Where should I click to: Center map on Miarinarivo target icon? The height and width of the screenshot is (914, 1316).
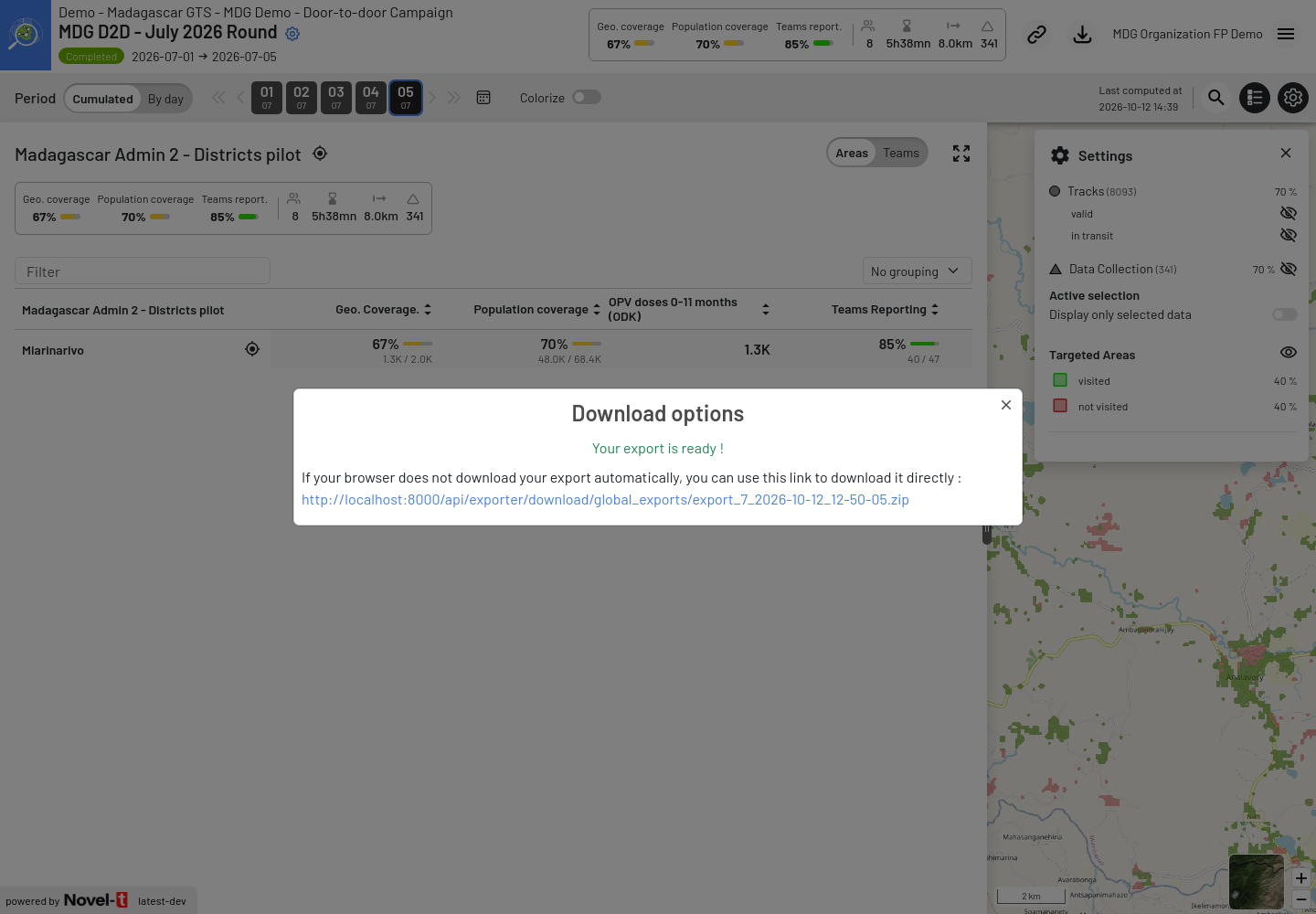pyautogui.click(x=252, y=349)
